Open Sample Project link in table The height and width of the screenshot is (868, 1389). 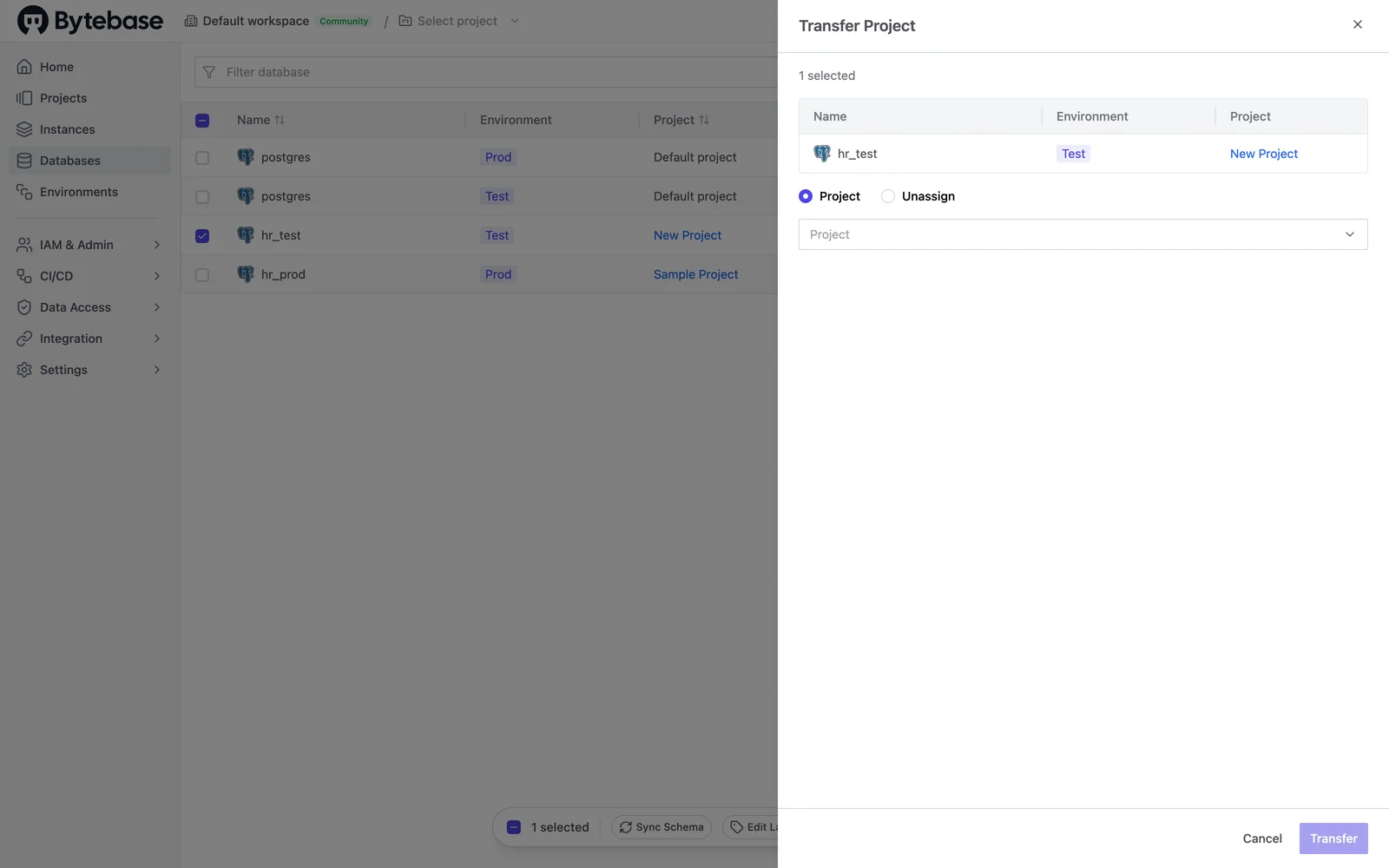coord(695,274)
